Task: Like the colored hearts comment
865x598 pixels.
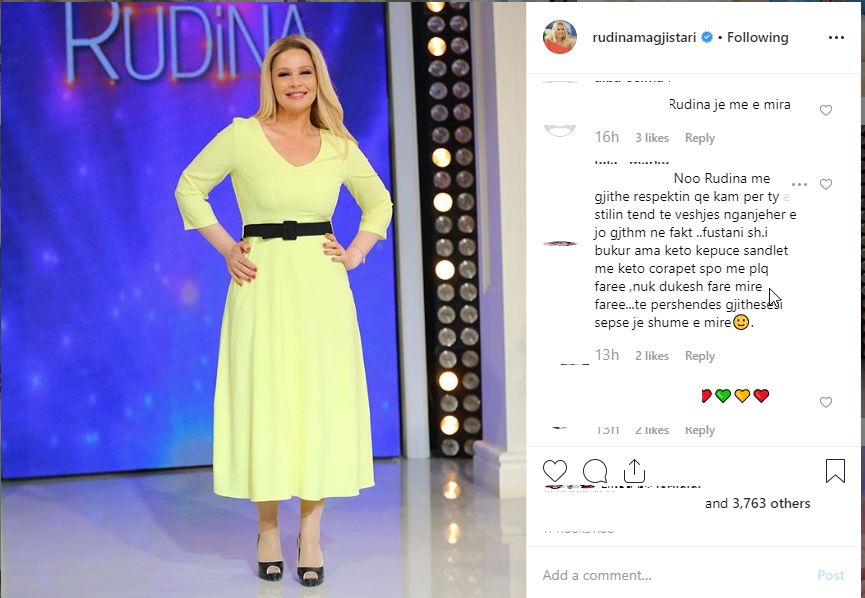Action: click(x=826, y=402)
